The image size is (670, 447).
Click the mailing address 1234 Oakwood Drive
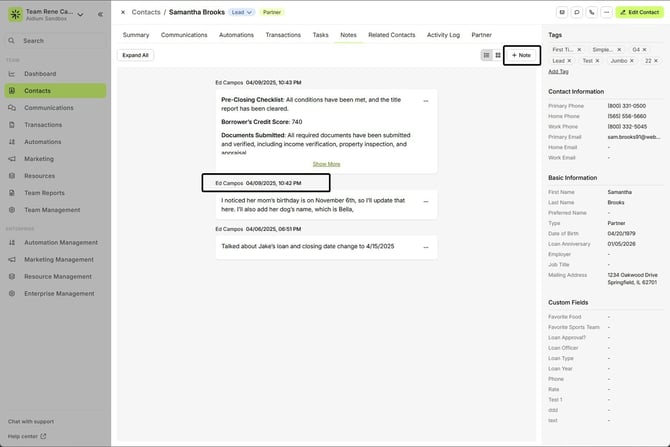tap(633, 279)
